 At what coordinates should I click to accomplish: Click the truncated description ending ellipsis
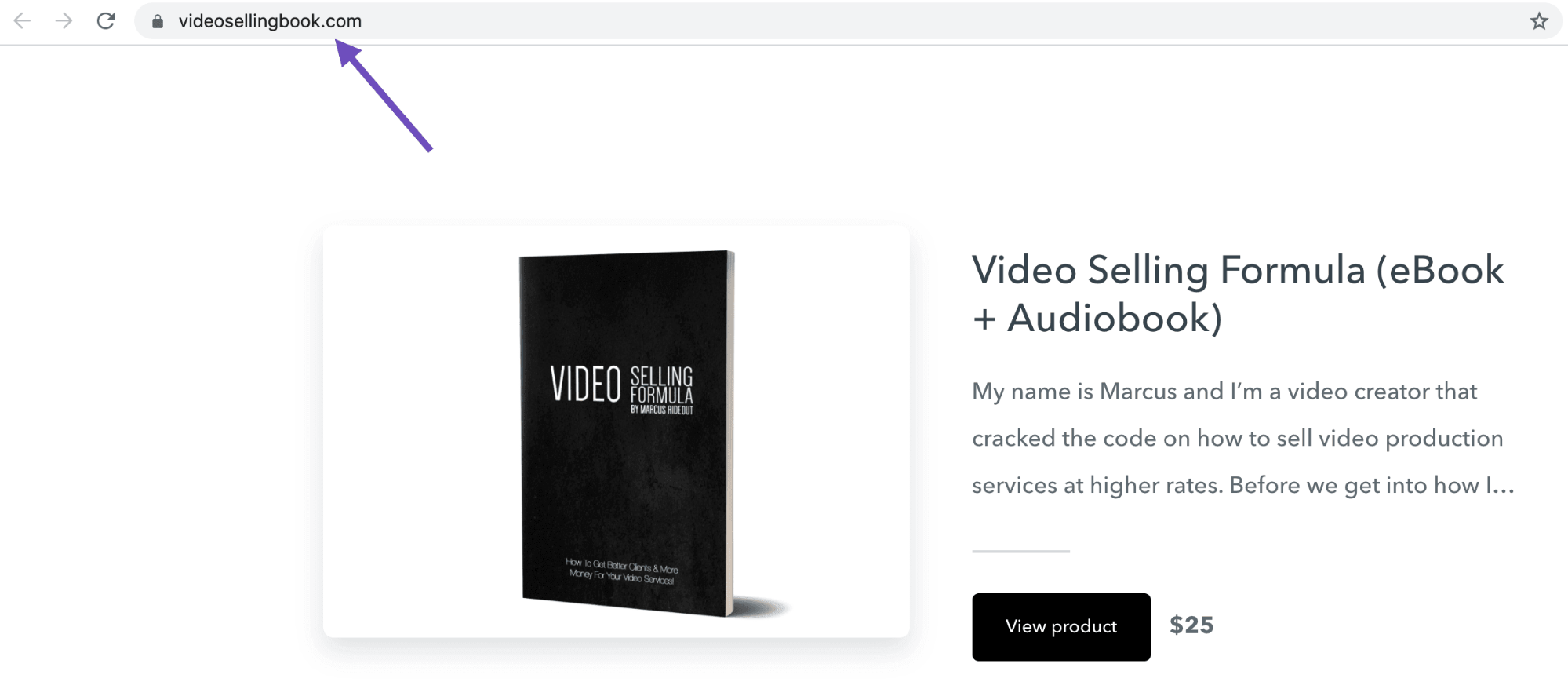coord(1502,487)
